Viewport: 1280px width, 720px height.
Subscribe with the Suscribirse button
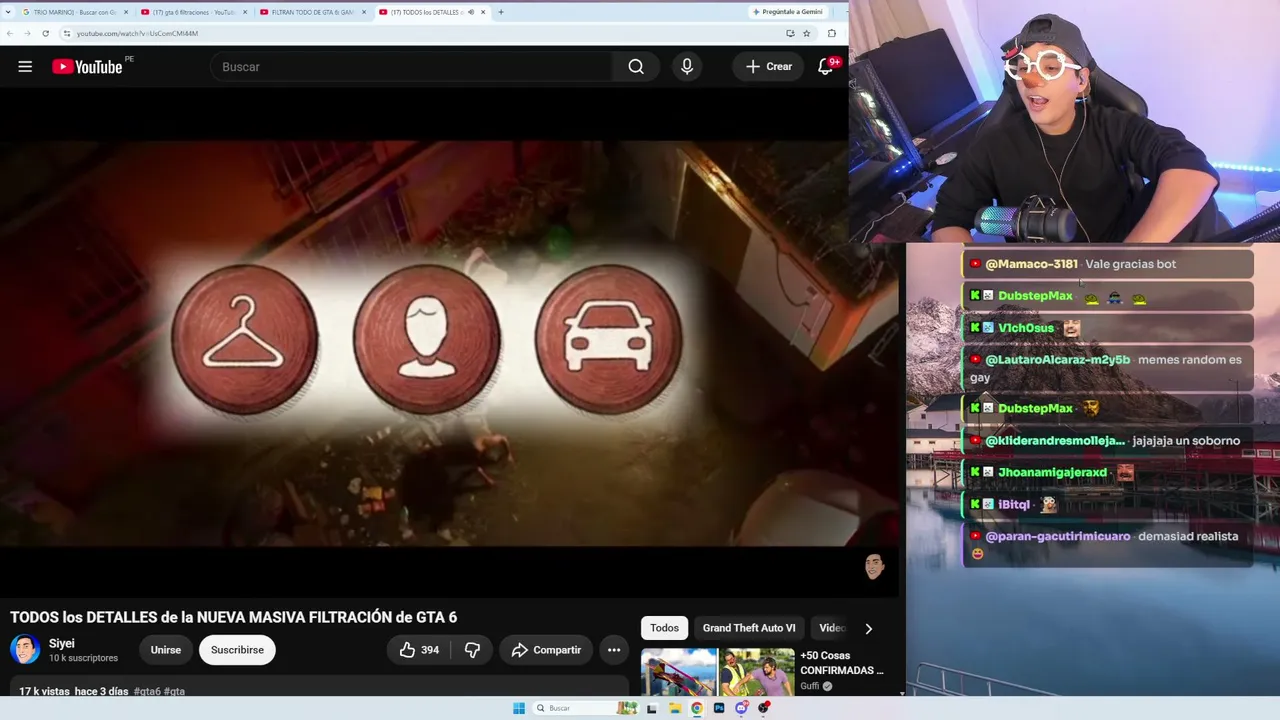[237, 650]
